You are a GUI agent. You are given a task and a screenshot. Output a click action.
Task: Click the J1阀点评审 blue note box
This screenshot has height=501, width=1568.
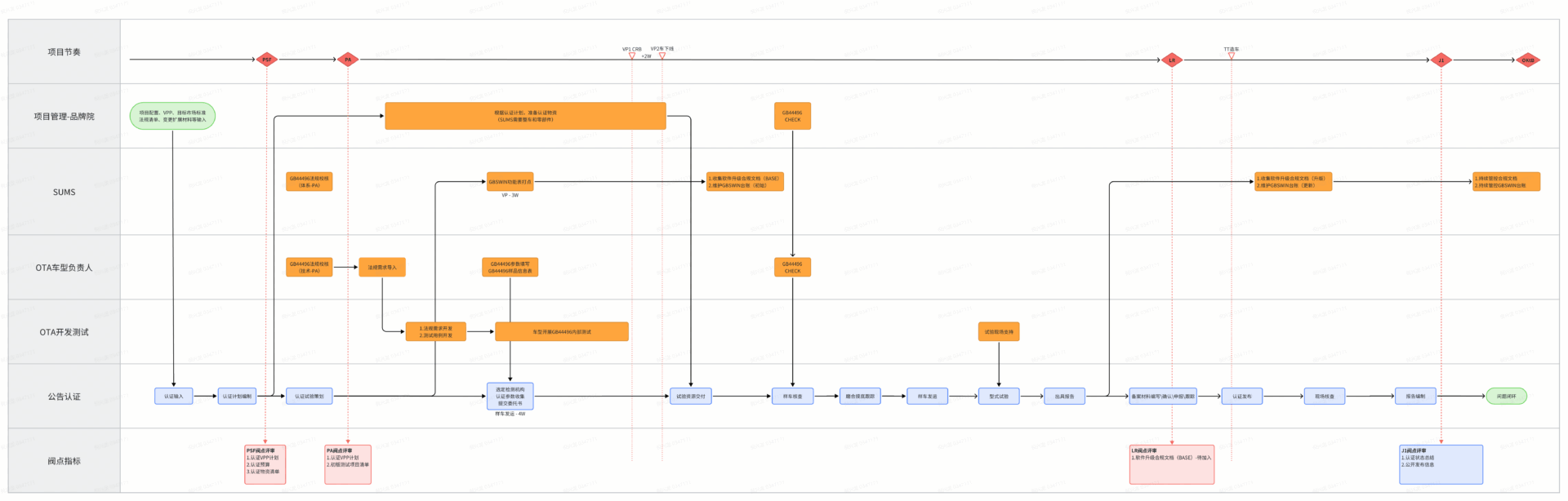tap(1441, 464)
